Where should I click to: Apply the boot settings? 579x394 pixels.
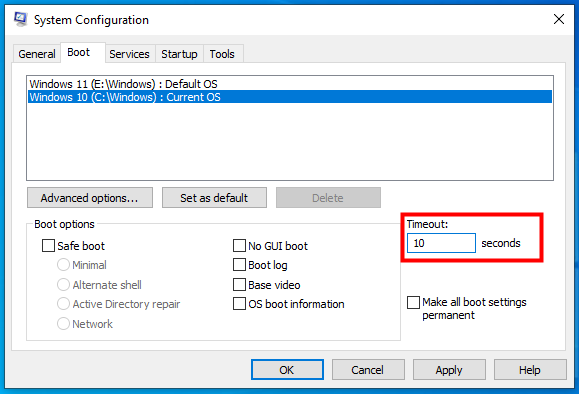tap(449, 370)
